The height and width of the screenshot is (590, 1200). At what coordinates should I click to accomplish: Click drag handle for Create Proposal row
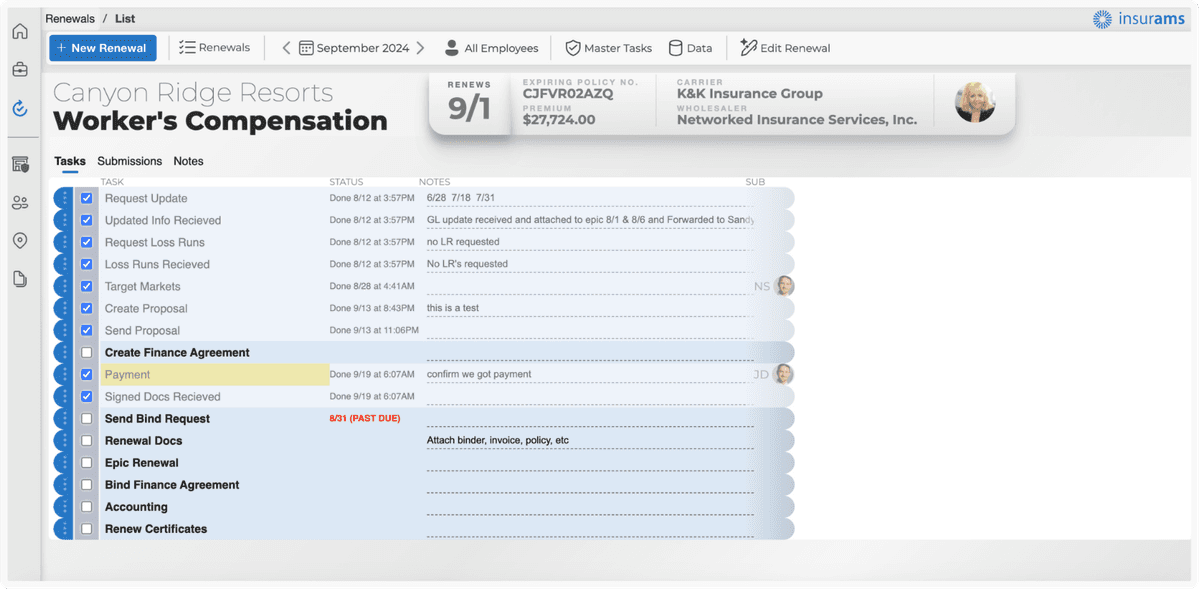tap(64, 308)
